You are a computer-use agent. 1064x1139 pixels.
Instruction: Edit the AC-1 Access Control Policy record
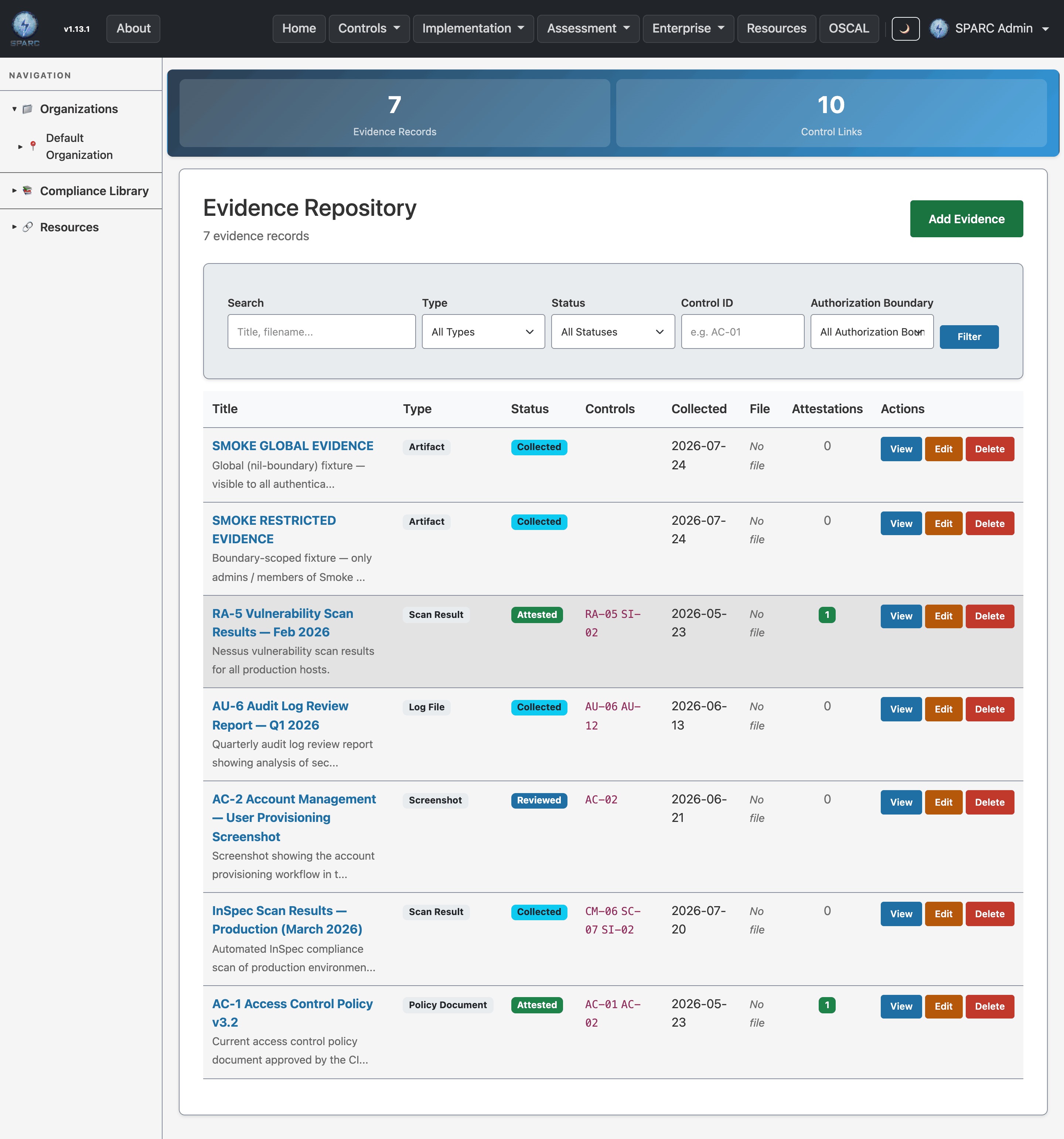coord(943,1007)
